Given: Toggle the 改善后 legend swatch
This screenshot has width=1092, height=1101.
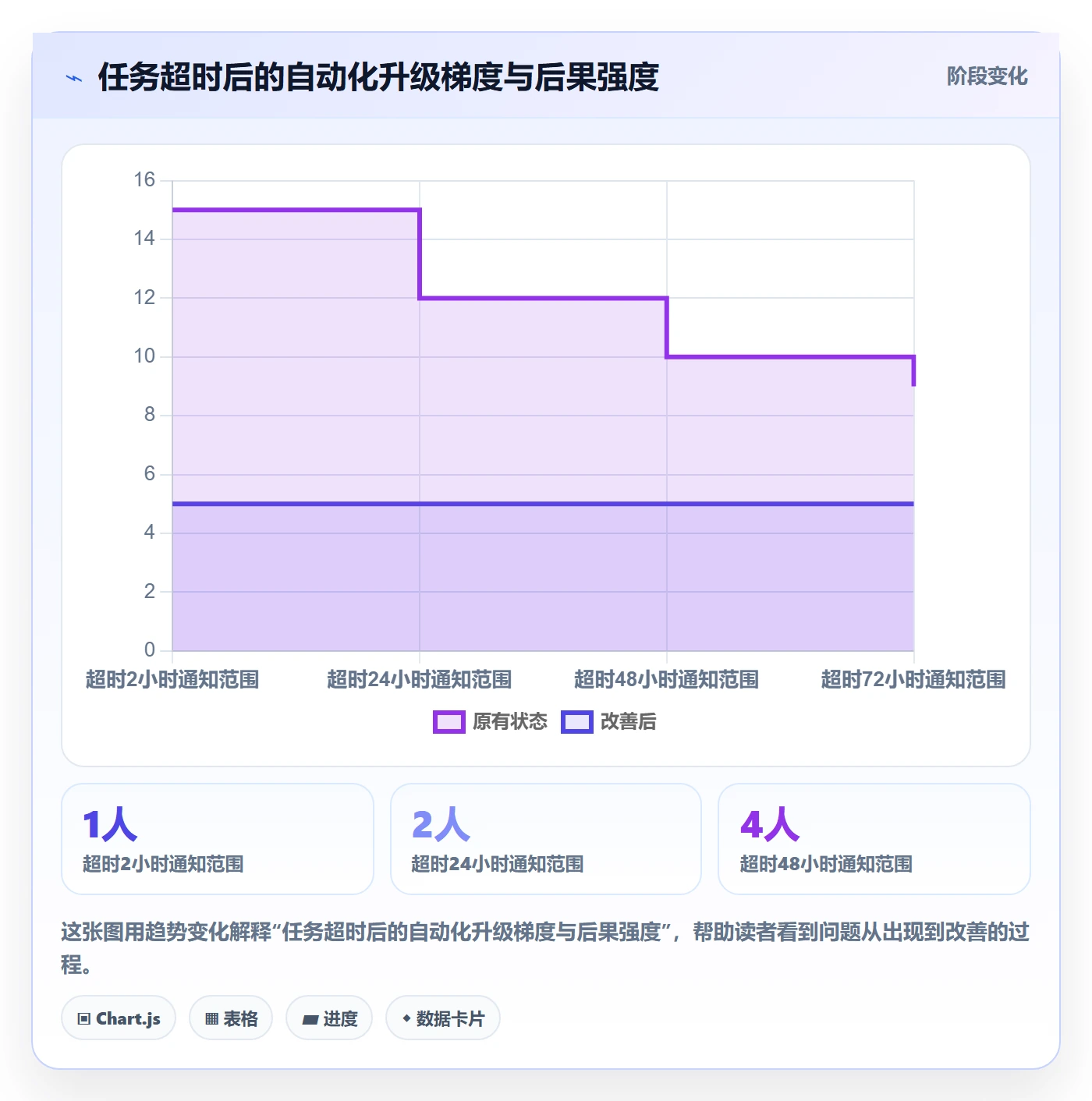Looking at the screenshot, I should pos(576,722).
